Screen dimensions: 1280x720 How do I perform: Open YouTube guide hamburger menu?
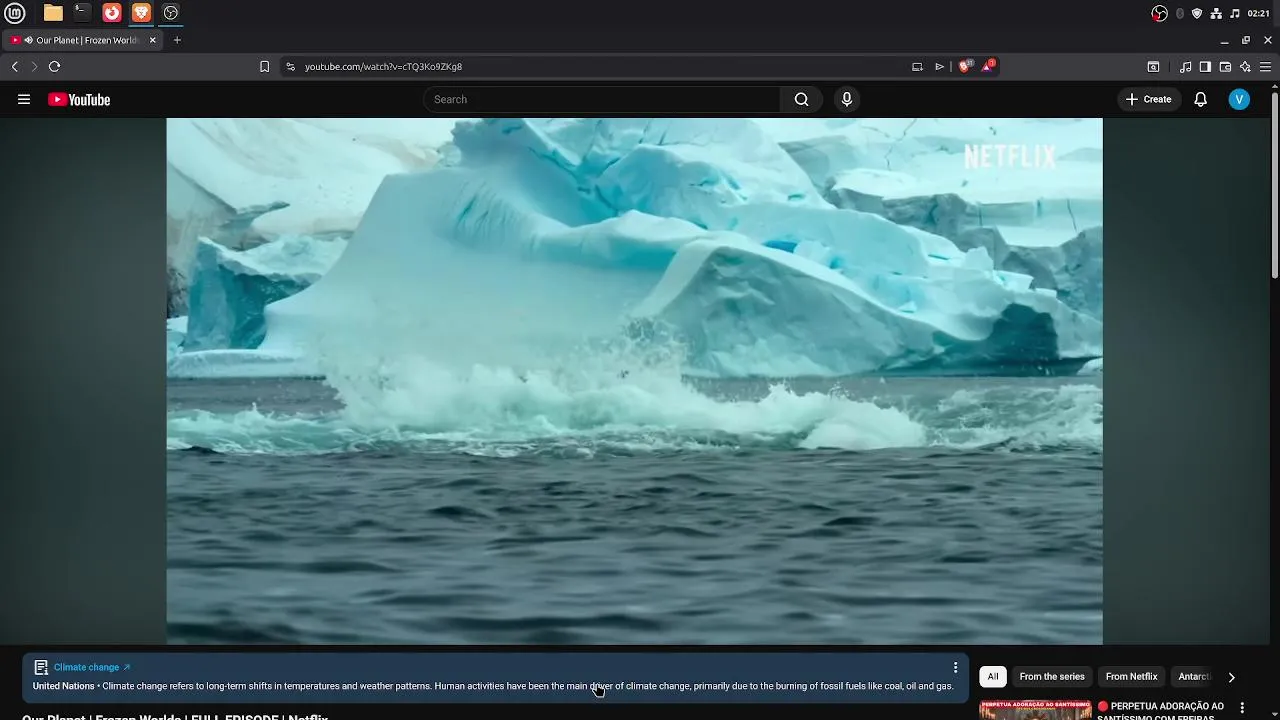24,99
